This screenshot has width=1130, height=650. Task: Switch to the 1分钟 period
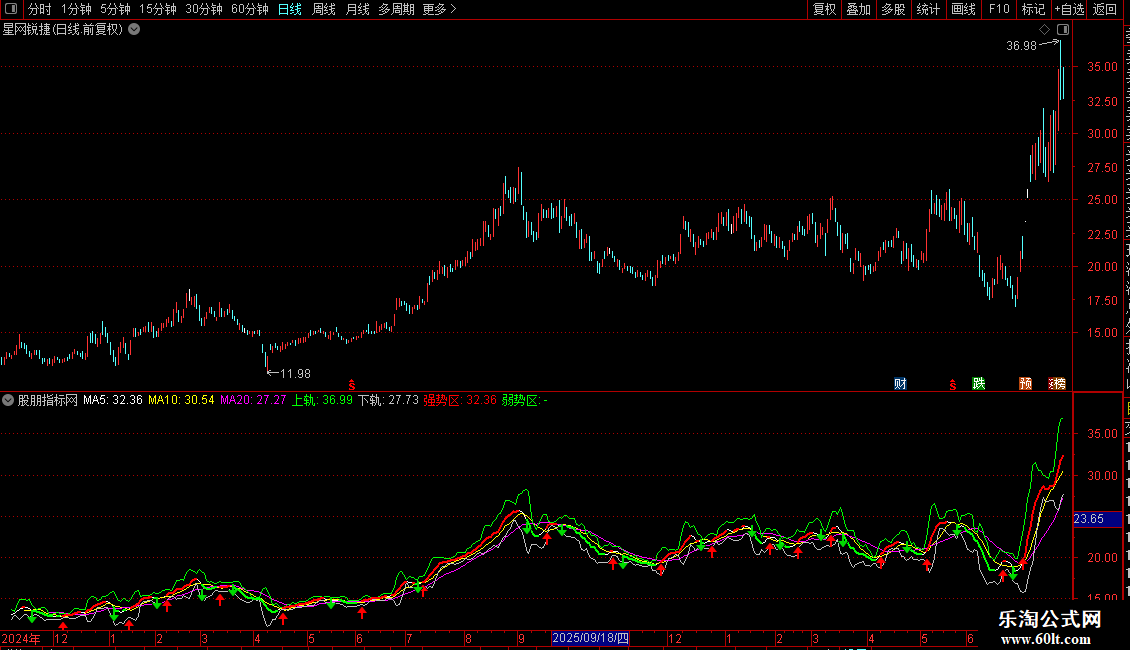coord(76,9)
